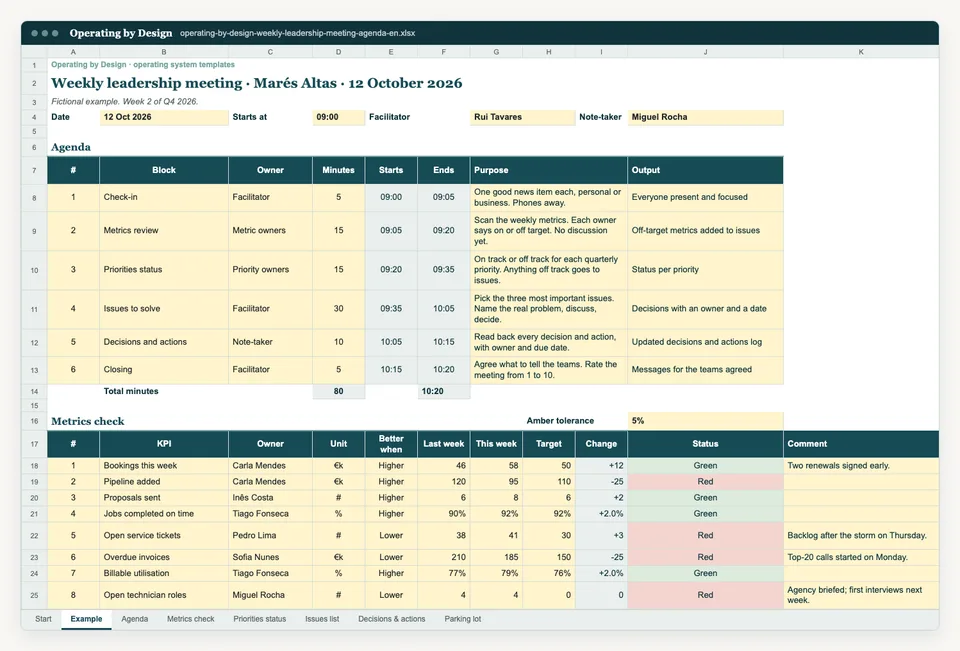
Task: Select column A header
Action: tap(73, 52)
